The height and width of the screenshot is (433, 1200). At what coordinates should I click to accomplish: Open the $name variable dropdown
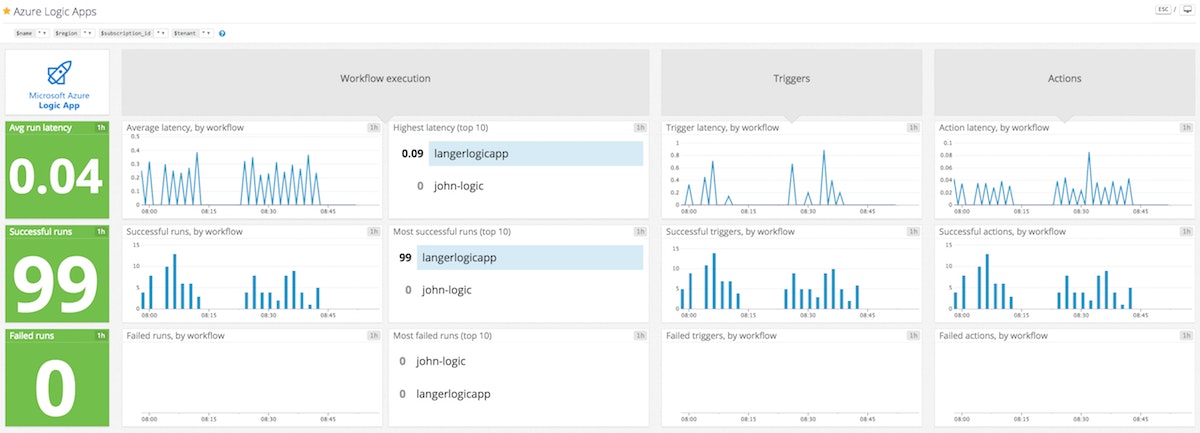[x=40, y=33]
